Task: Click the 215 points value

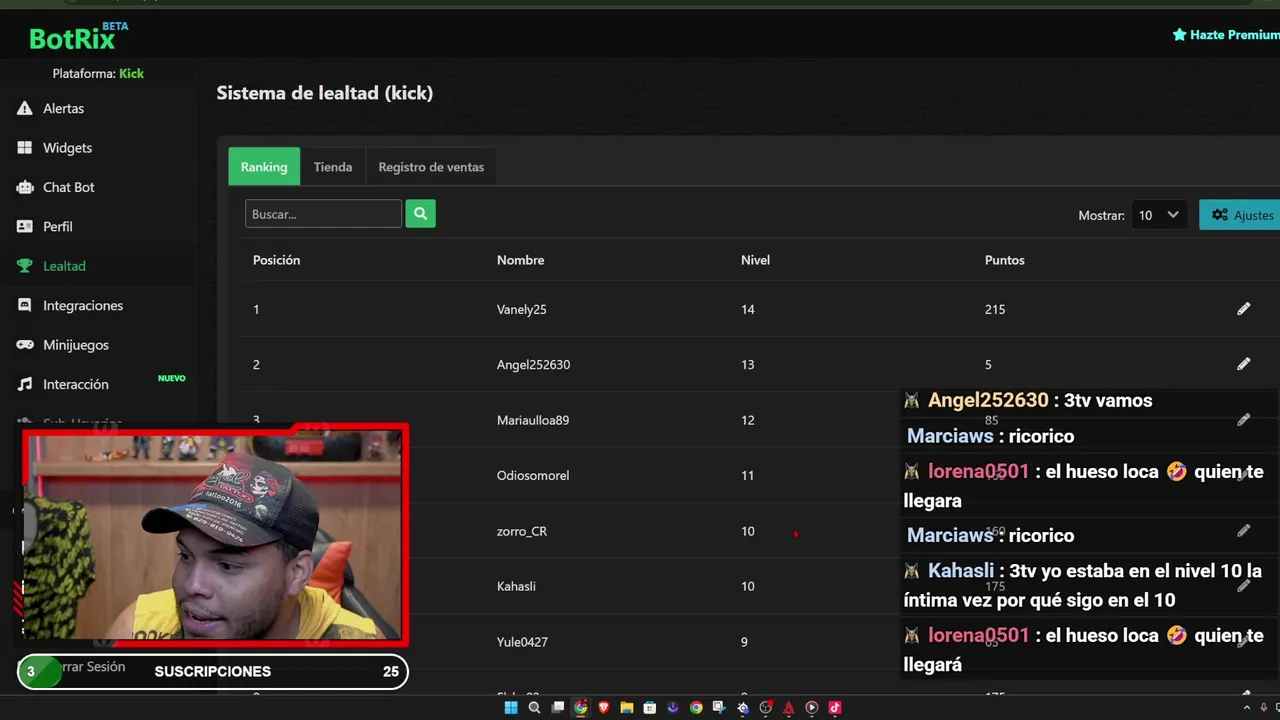Action: point(995,310)
